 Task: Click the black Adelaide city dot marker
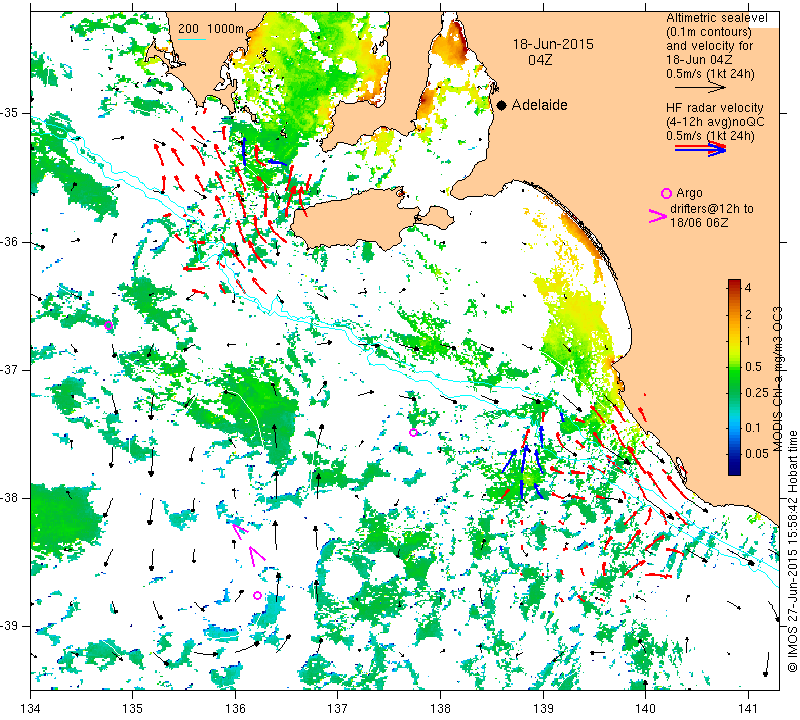click(x=502, y=105)
